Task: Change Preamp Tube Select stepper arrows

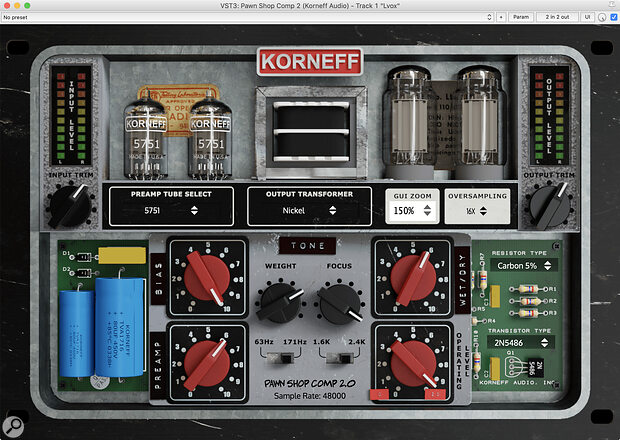Action: 194,211
